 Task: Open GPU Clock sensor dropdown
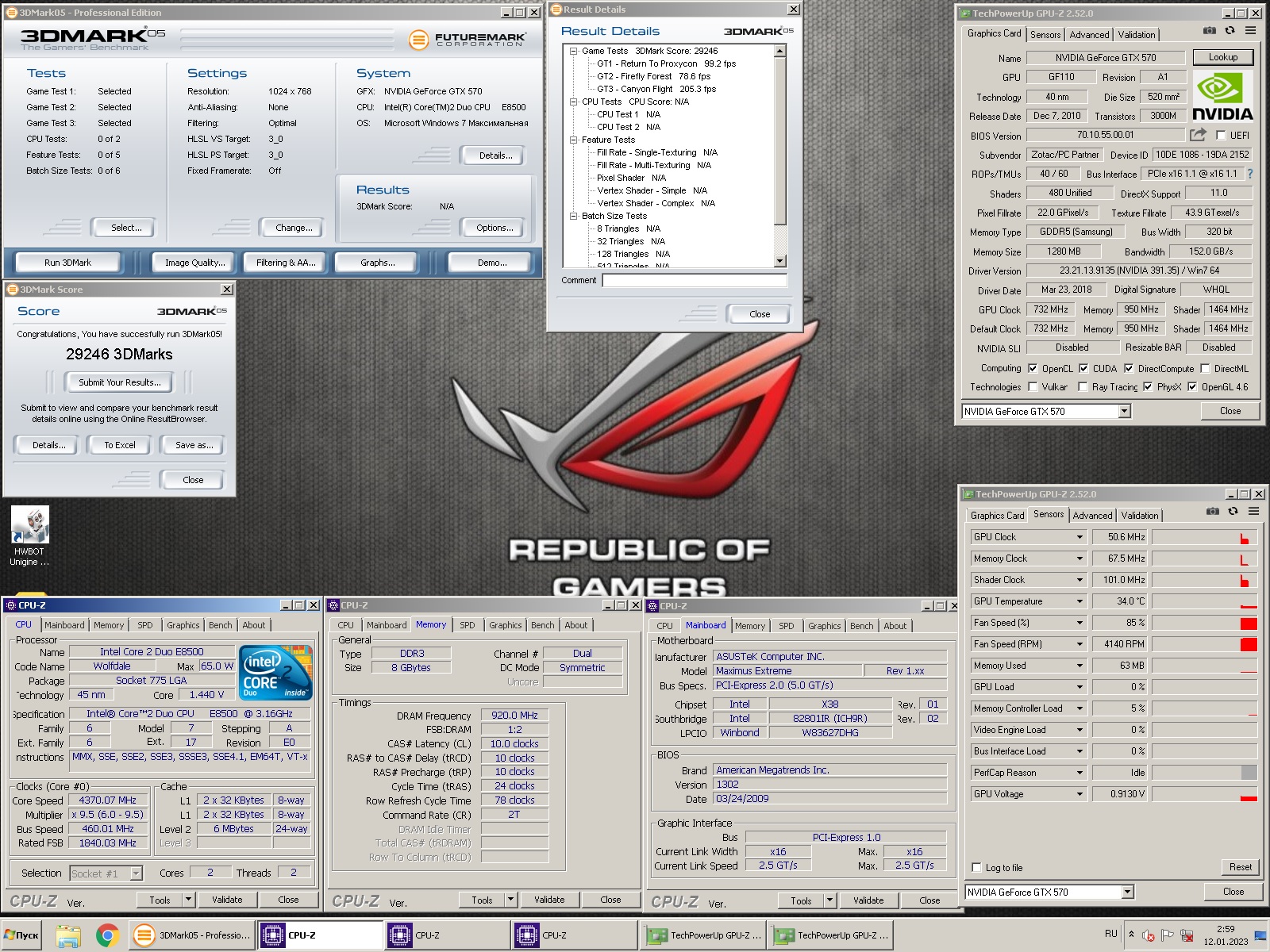pyautogui.click(x=1079, y=537)
